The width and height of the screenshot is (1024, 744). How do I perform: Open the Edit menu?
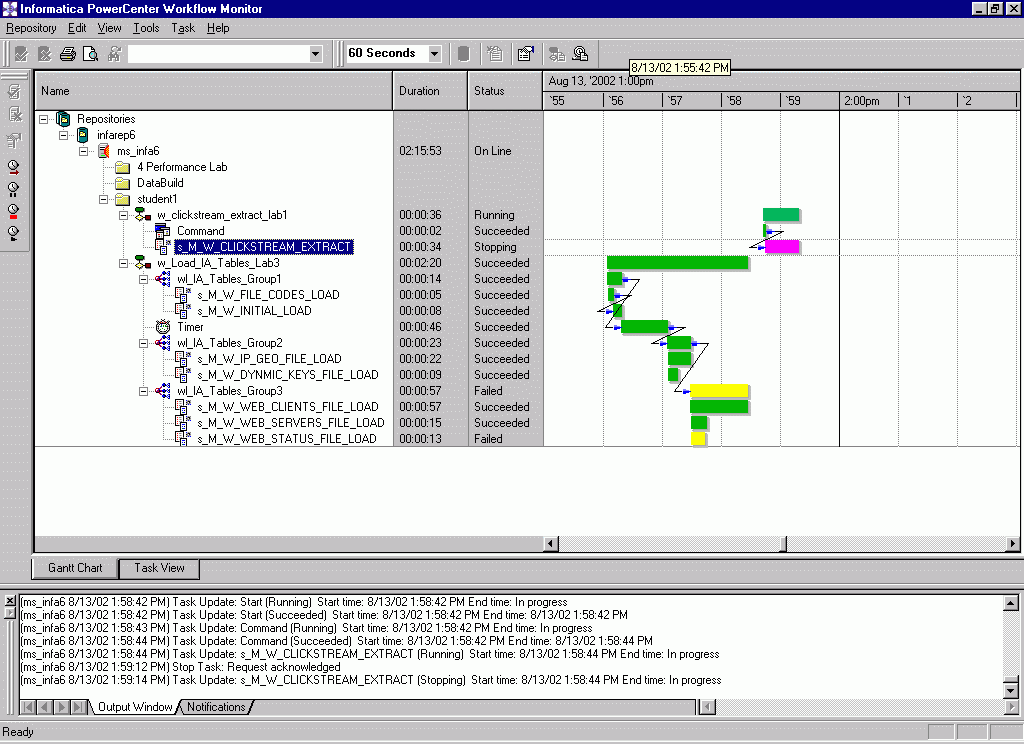point(77,28)
